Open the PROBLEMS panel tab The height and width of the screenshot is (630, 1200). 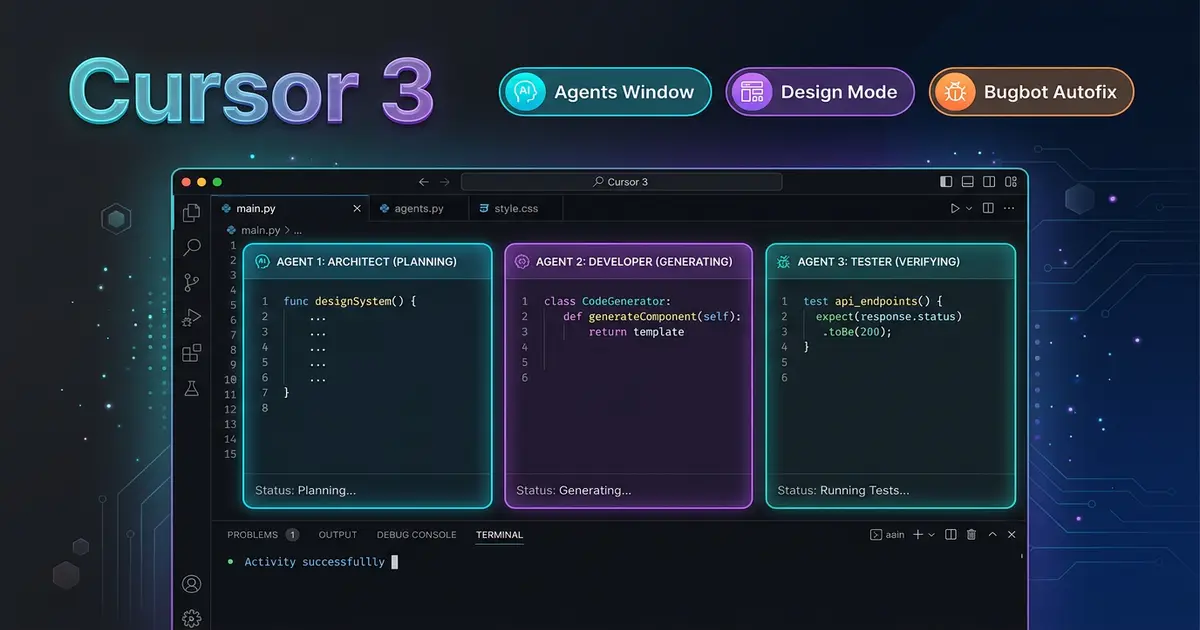click(x=252, y=535)
